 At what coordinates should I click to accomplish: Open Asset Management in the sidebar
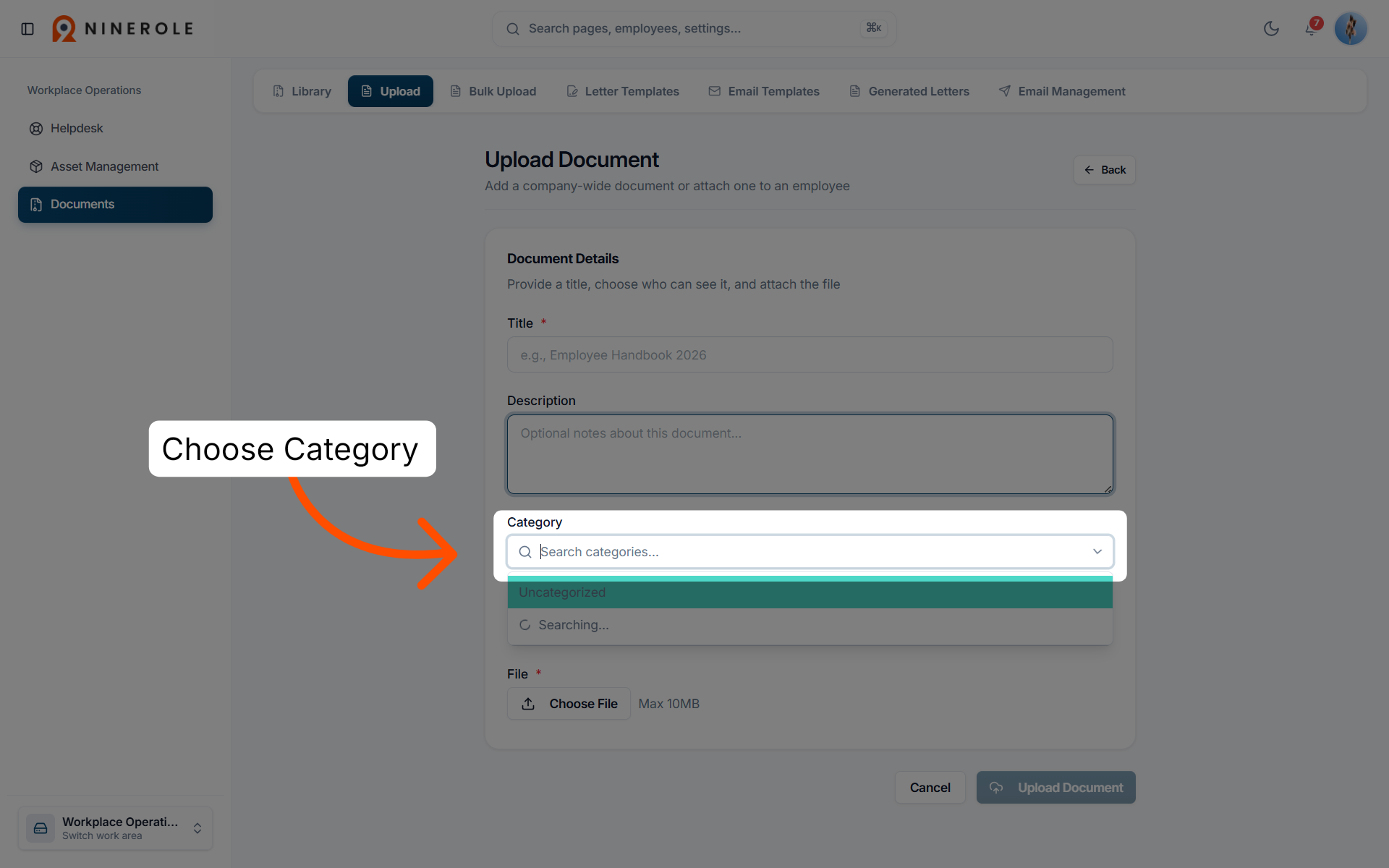115,166
